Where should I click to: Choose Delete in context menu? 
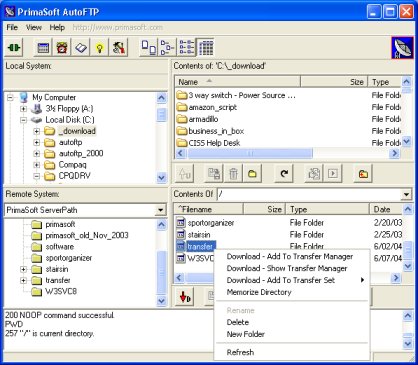tap(238, 322)
